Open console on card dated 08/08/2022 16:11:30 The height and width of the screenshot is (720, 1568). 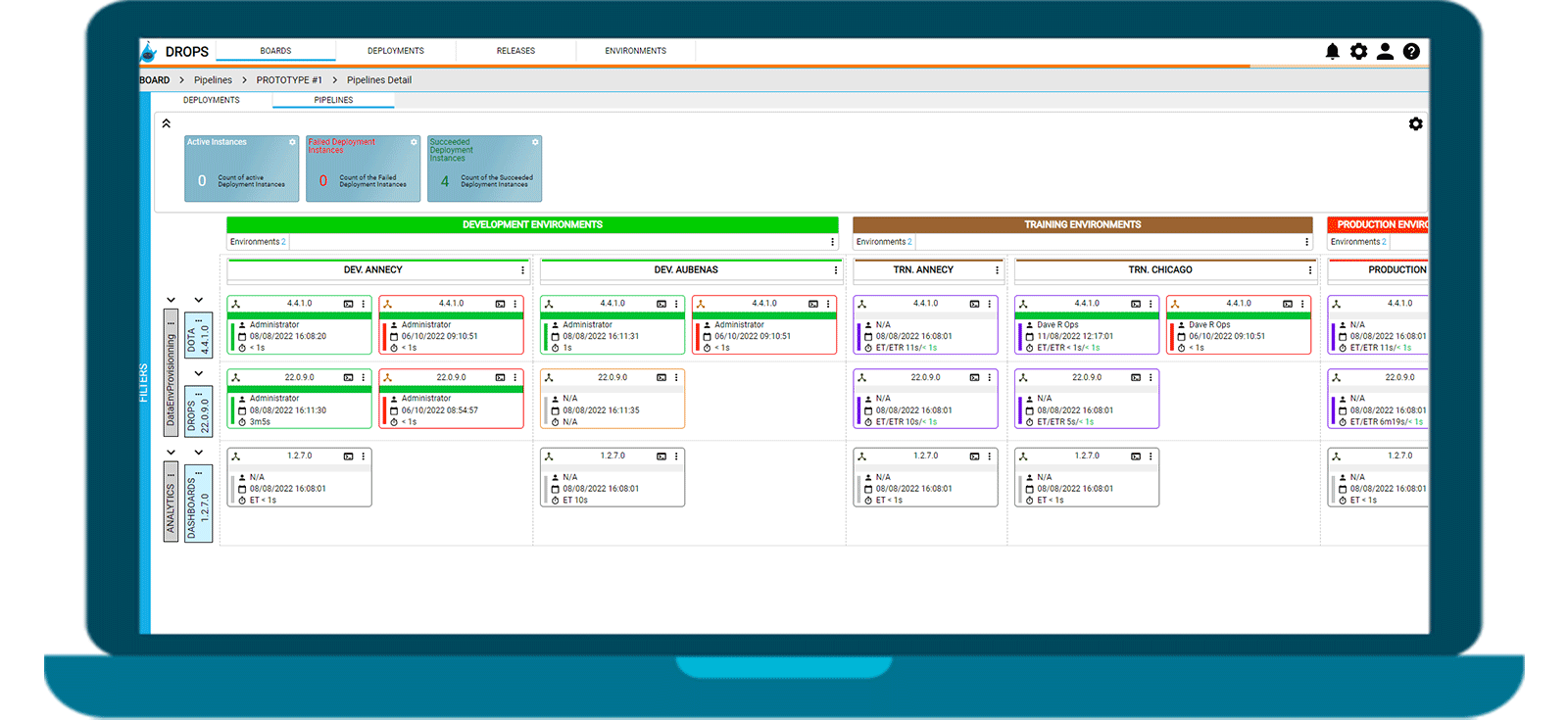click(348, 377)
